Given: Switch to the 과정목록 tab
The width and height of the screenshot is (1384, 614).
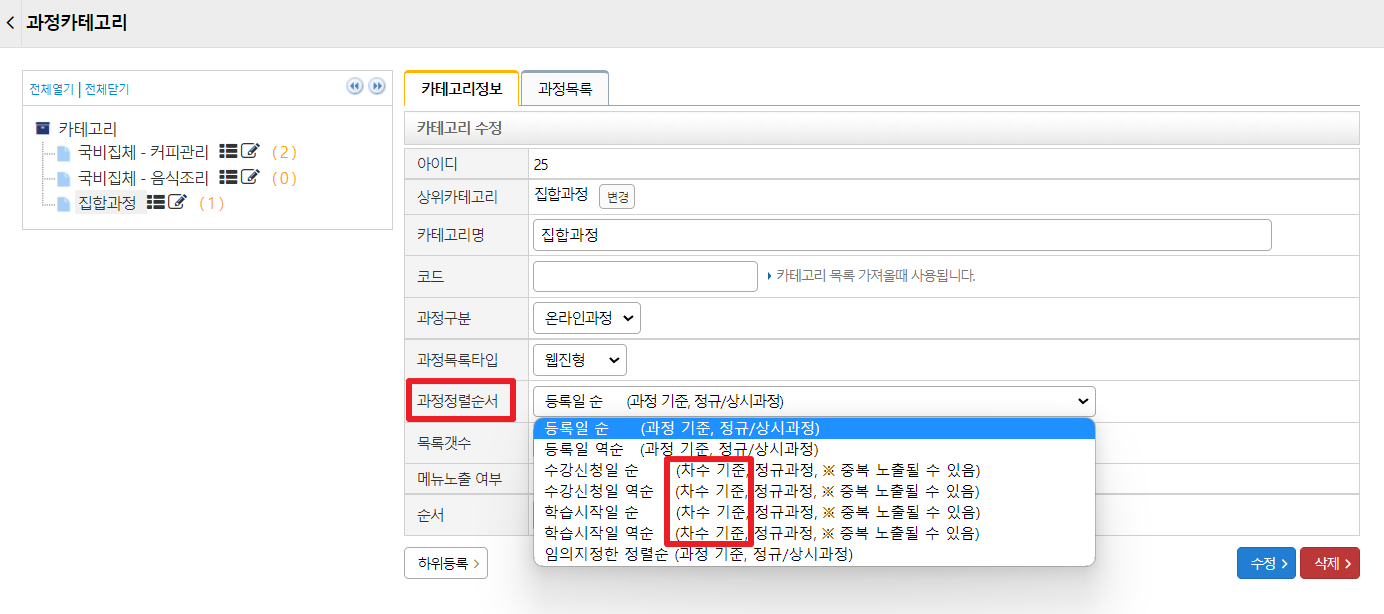Looking at the screenshot, I should click(x=564, y=89).
